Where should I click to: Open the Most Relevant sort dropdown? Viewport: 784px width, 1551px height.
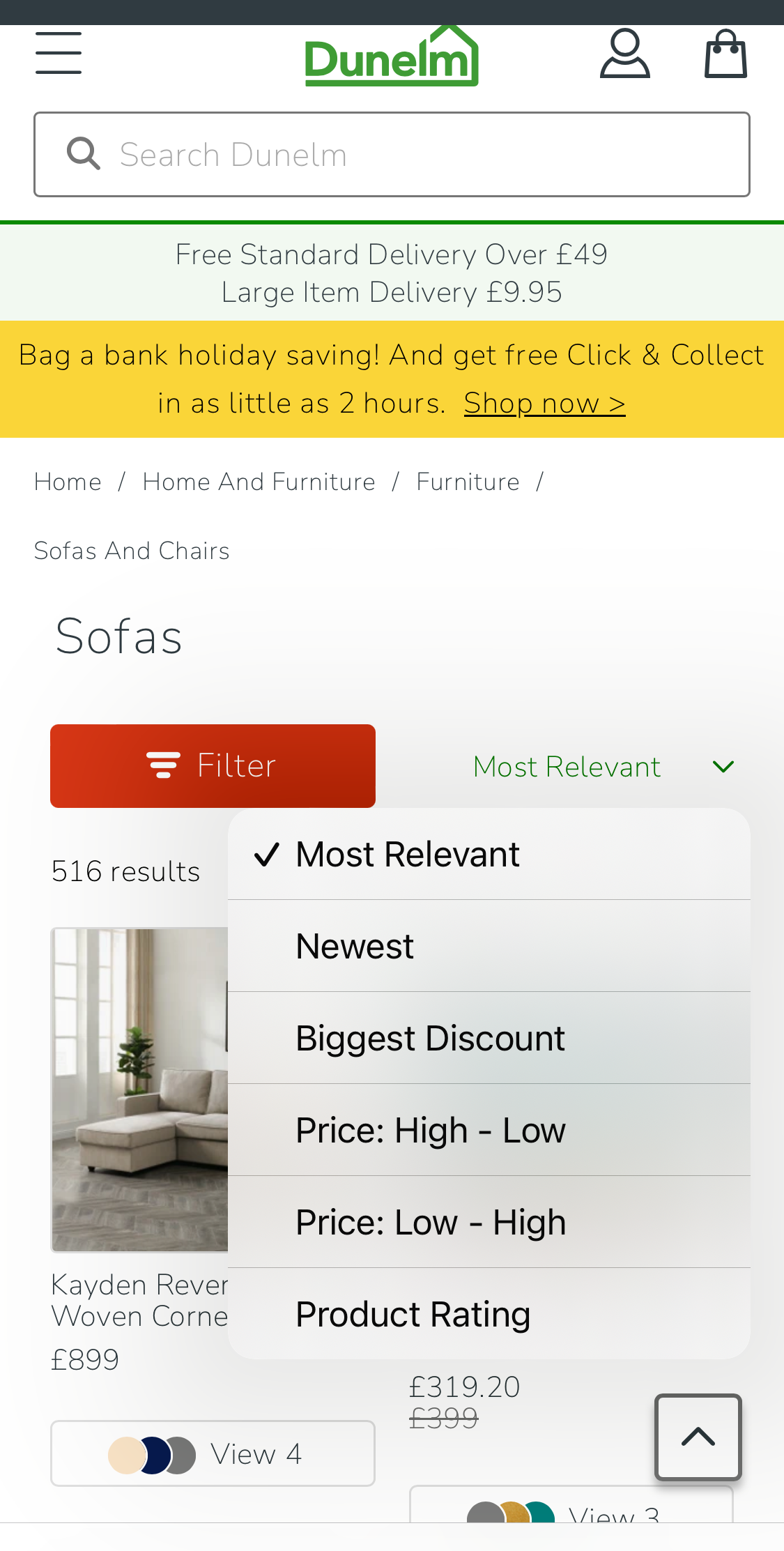point(567,765)
